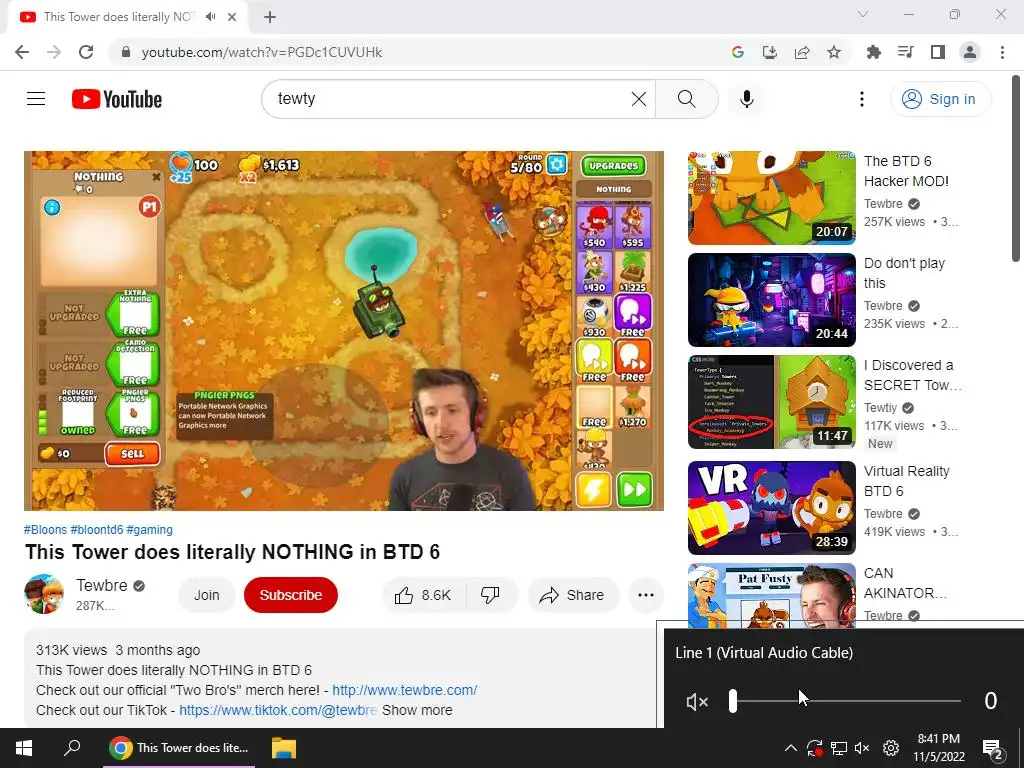This screenshot has height=768, width=1024.
Task: Open the tewbre.com merch link
Action: coord(405,690)
